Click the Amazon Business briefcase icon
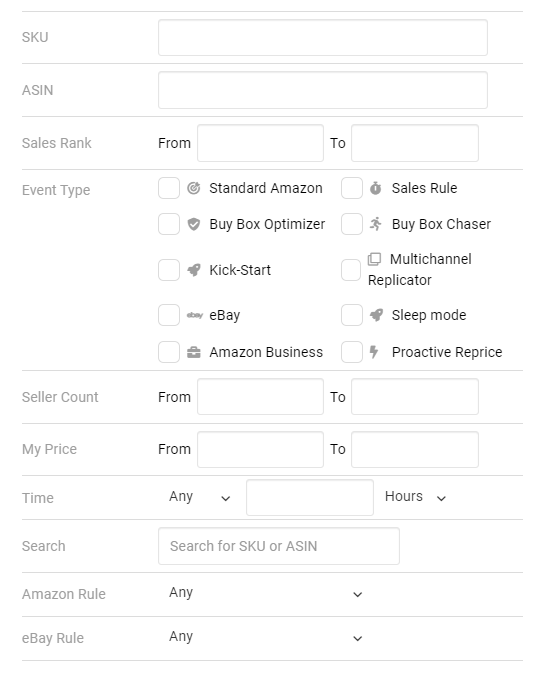Viewport: 535px width, 693px height. (x=194, y=353)
